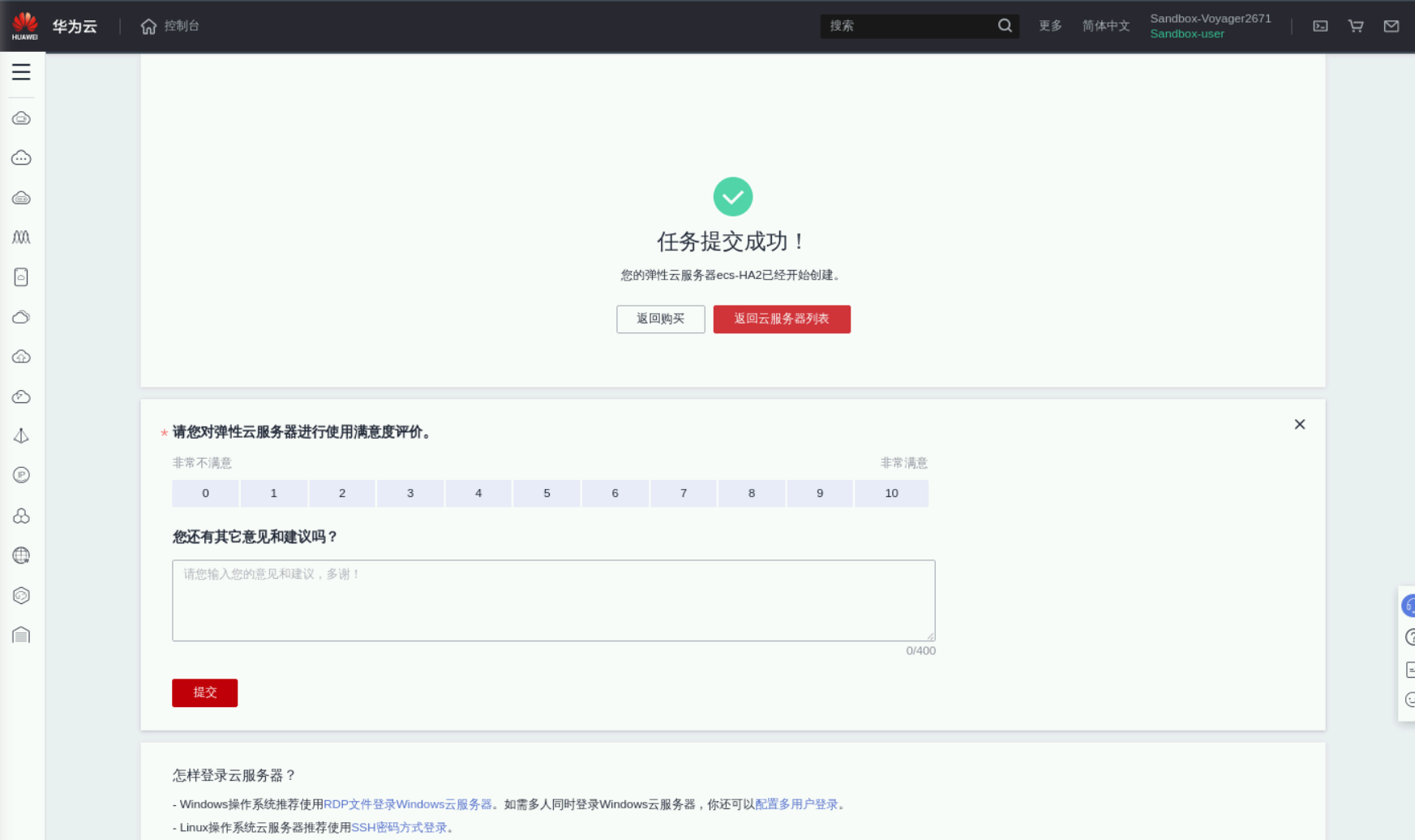1415x840 pixels.
Task: Click the home icon beside 控制台
Action: (148, 26)
